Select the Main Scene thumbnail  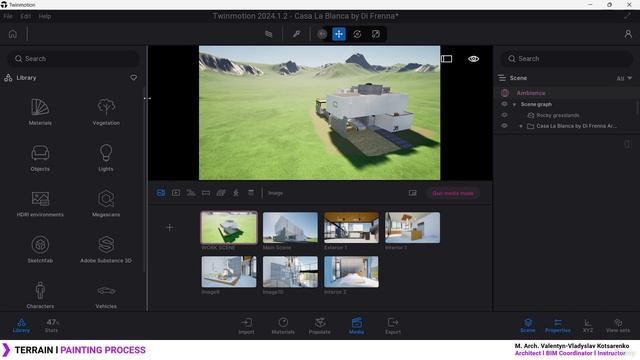(x=290, y=227)
